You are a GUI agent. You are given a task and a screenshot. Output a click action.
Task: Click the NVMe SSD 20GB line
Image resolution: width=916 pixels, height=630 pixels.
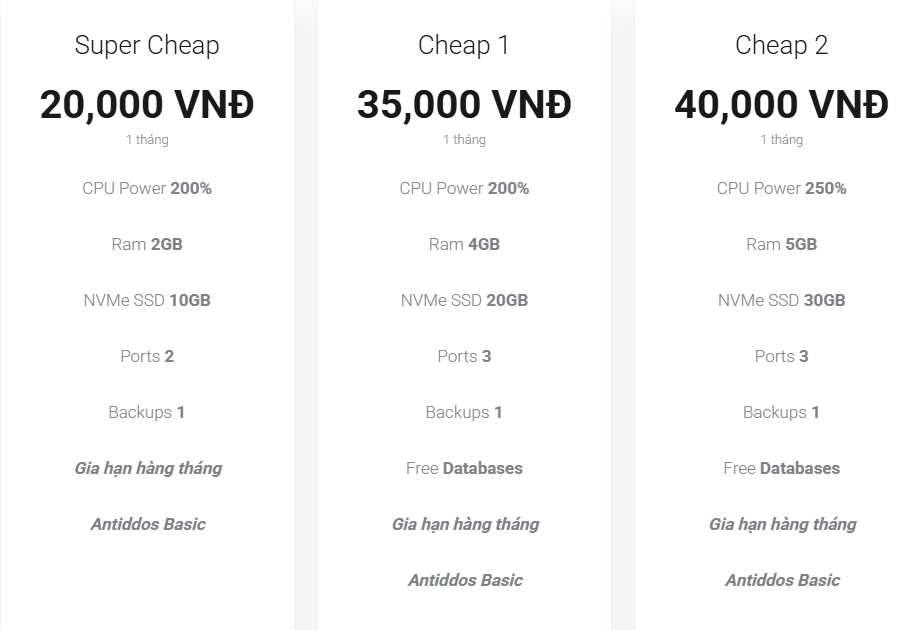pos(464,300)
